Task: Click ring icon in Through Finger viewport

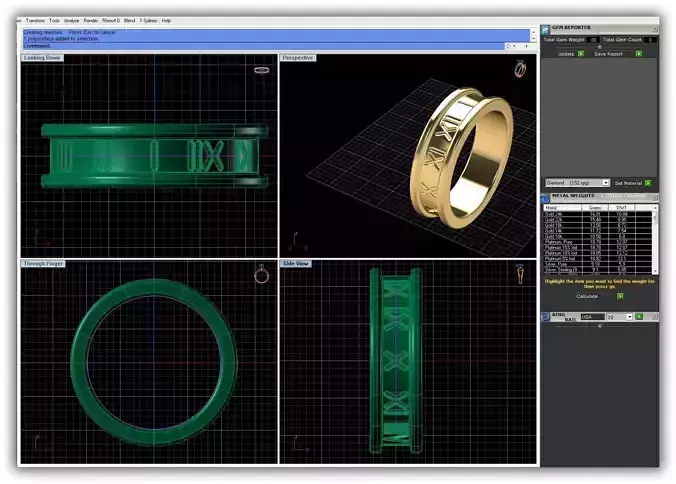Action: 261,274
